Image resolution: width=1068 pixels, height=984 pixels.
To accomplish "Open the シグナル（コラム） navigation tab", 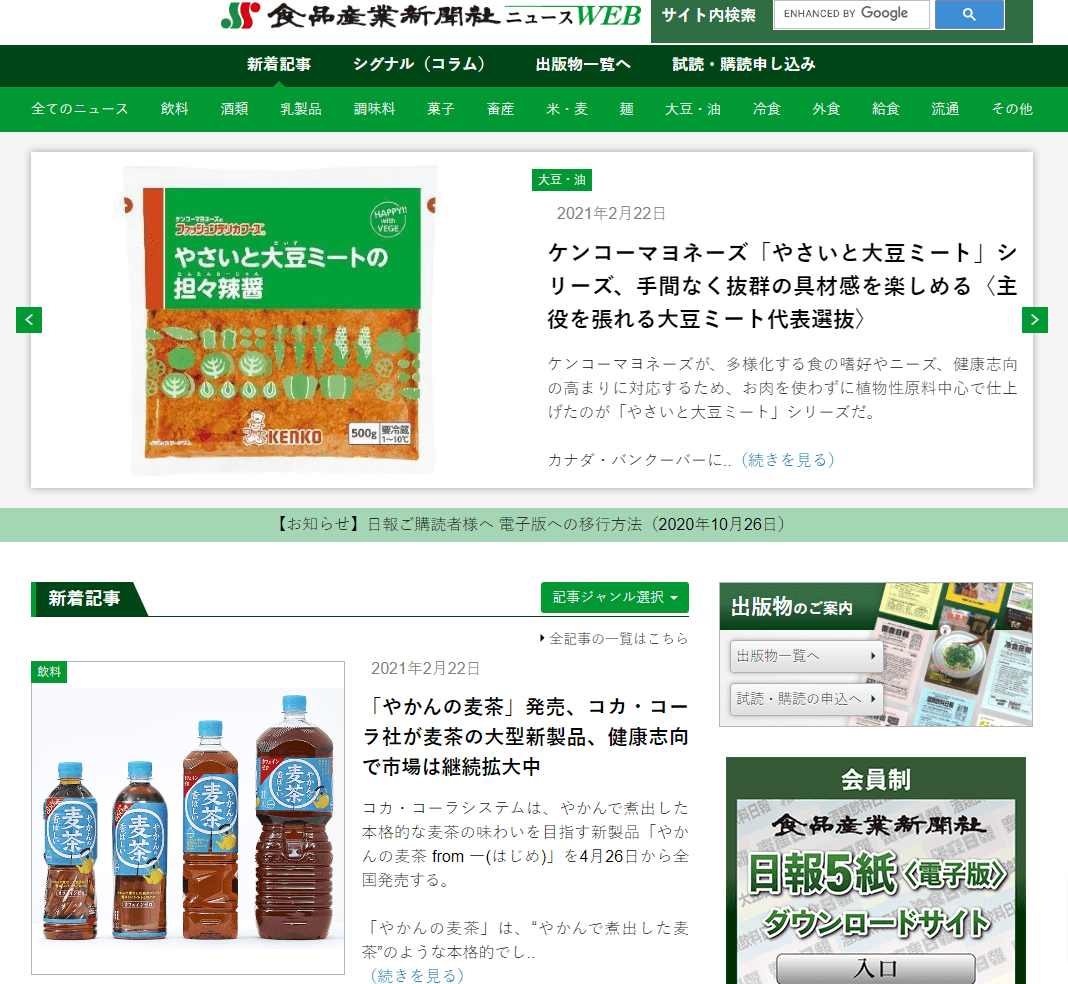I will [420, 65].
